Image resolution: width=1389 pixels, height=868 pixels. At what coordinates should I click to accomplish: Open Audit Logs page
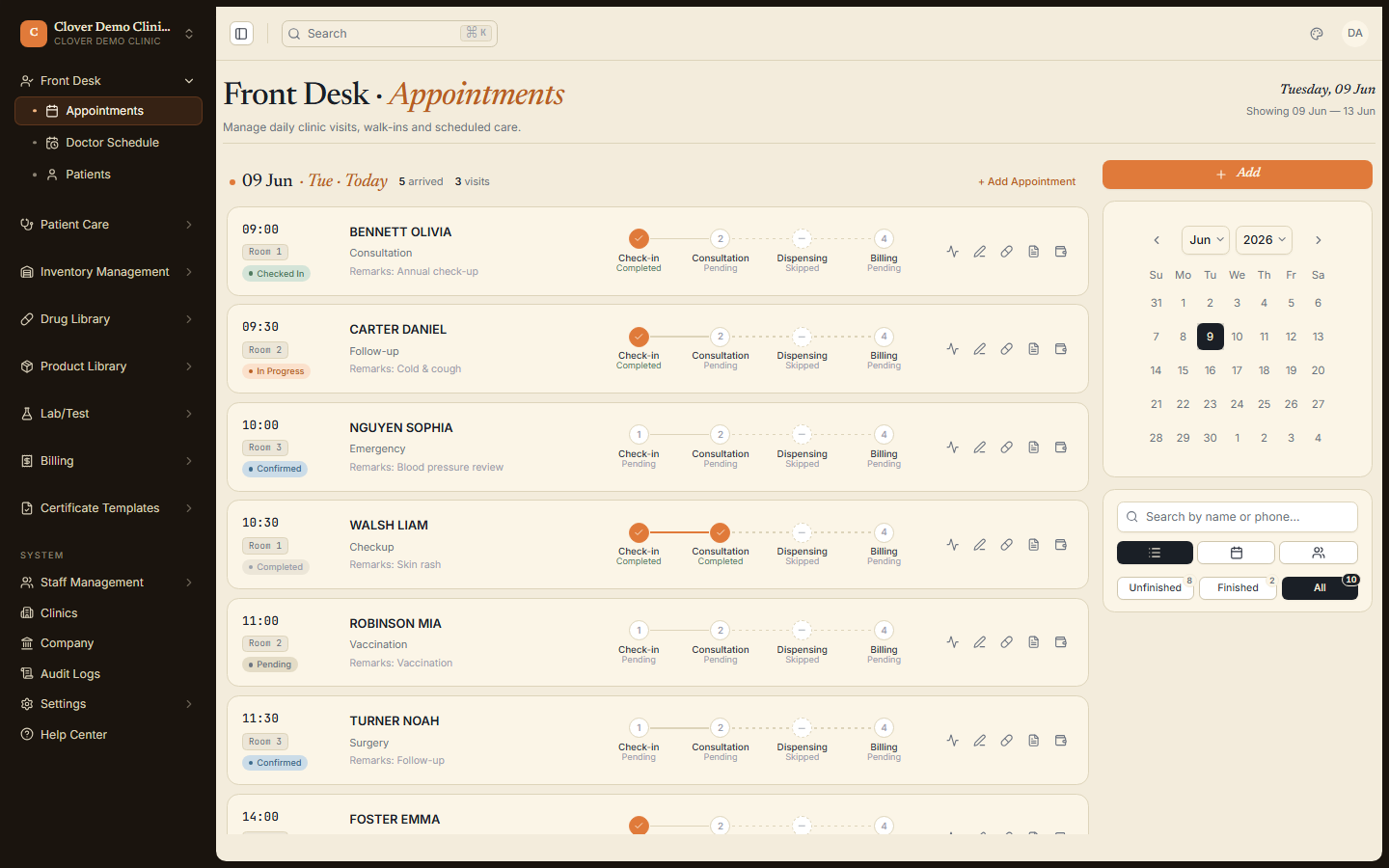pyautogui.click(x=108, y=674)
